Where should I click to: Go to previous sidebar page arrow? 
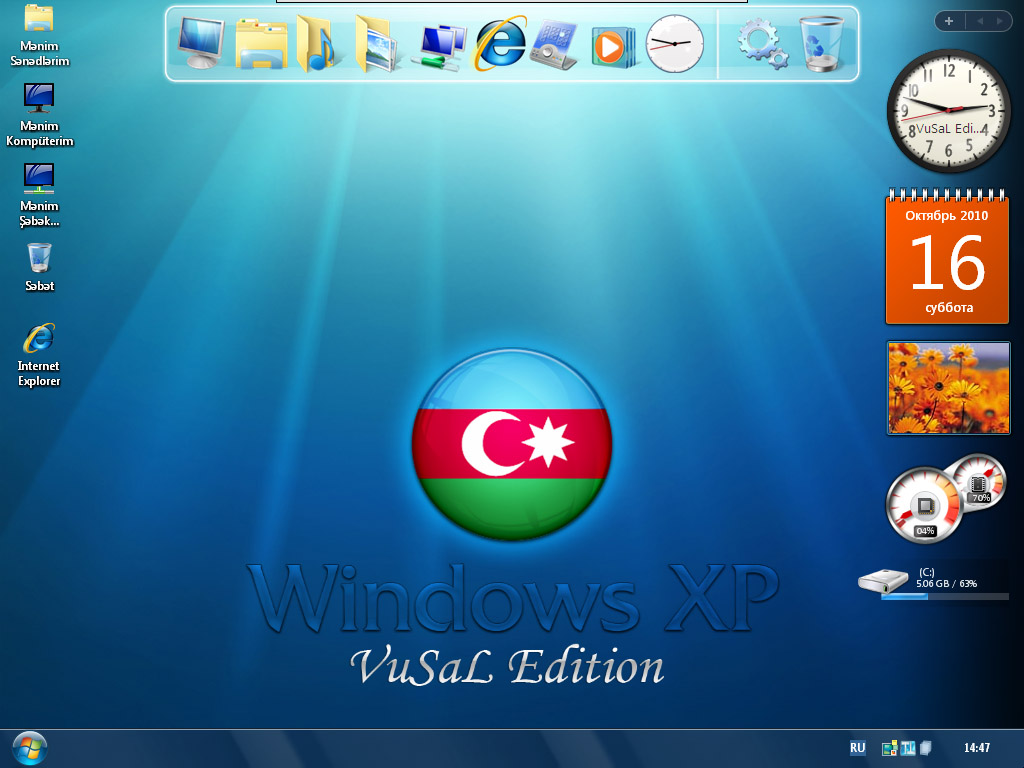(980, 21)
